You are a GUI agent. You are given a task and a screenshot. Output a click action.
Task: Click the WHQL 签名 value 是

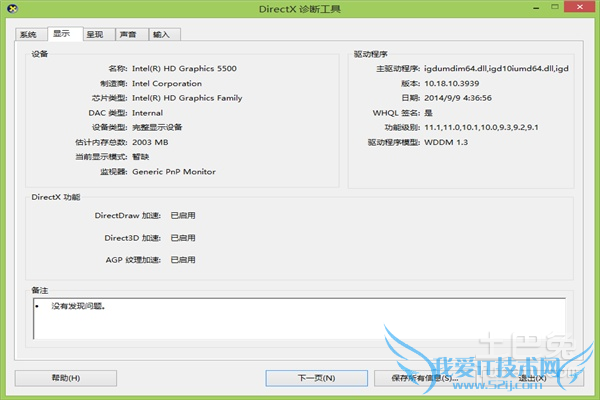click(x=428, y=113)
